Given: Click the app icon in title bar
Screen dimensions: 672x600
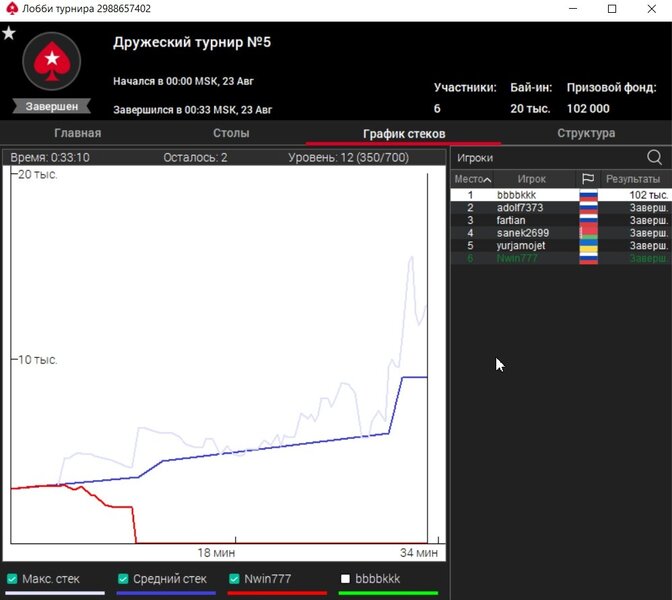Looking at the screenshot, I should coord(11,9).
